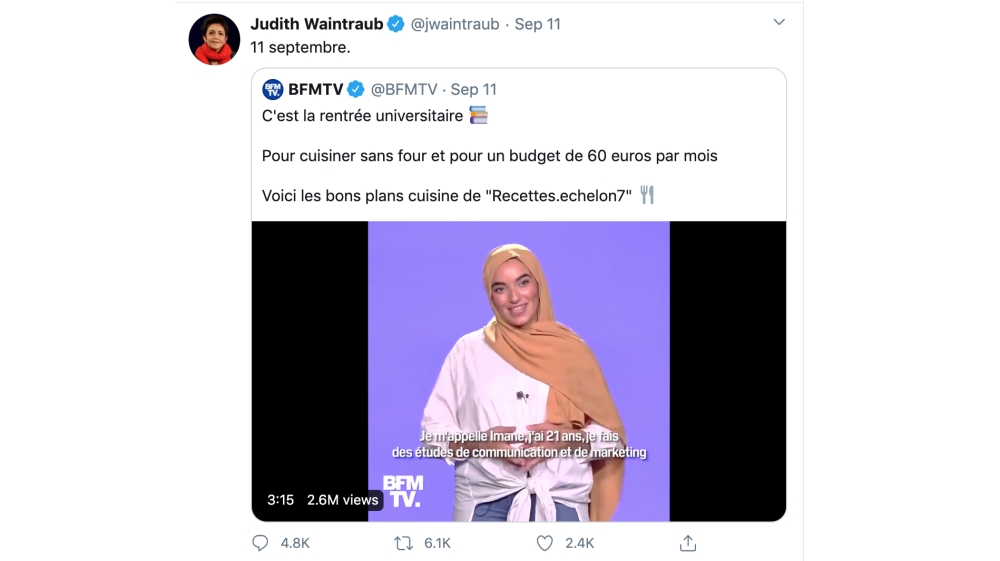Viewport: 1000px width, 561px height.
Task: Click the retweet arrows icon
Action: tap(403, 543)
